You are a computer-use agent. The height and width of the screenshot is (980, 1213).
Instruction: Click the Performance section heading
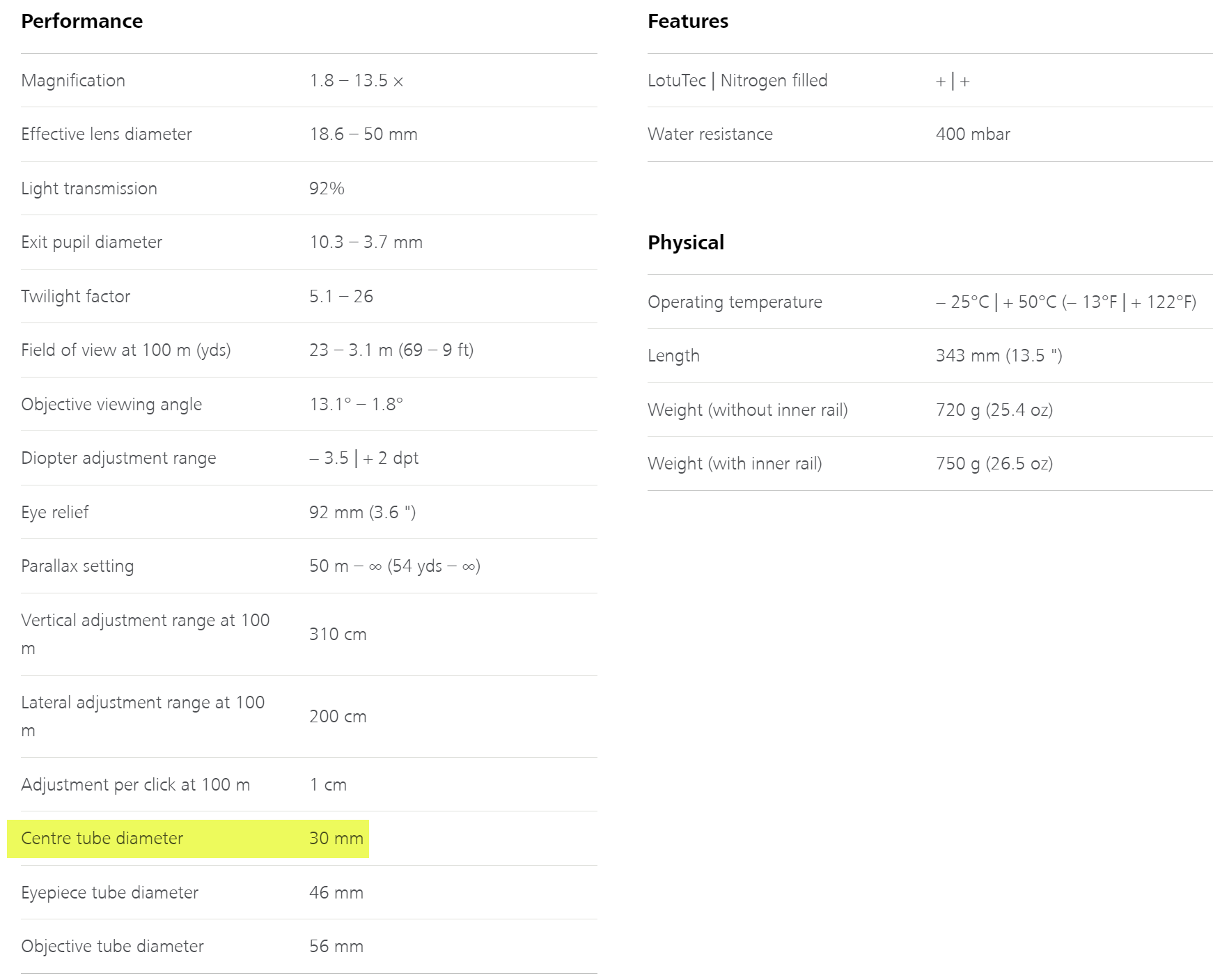(81, 22)
